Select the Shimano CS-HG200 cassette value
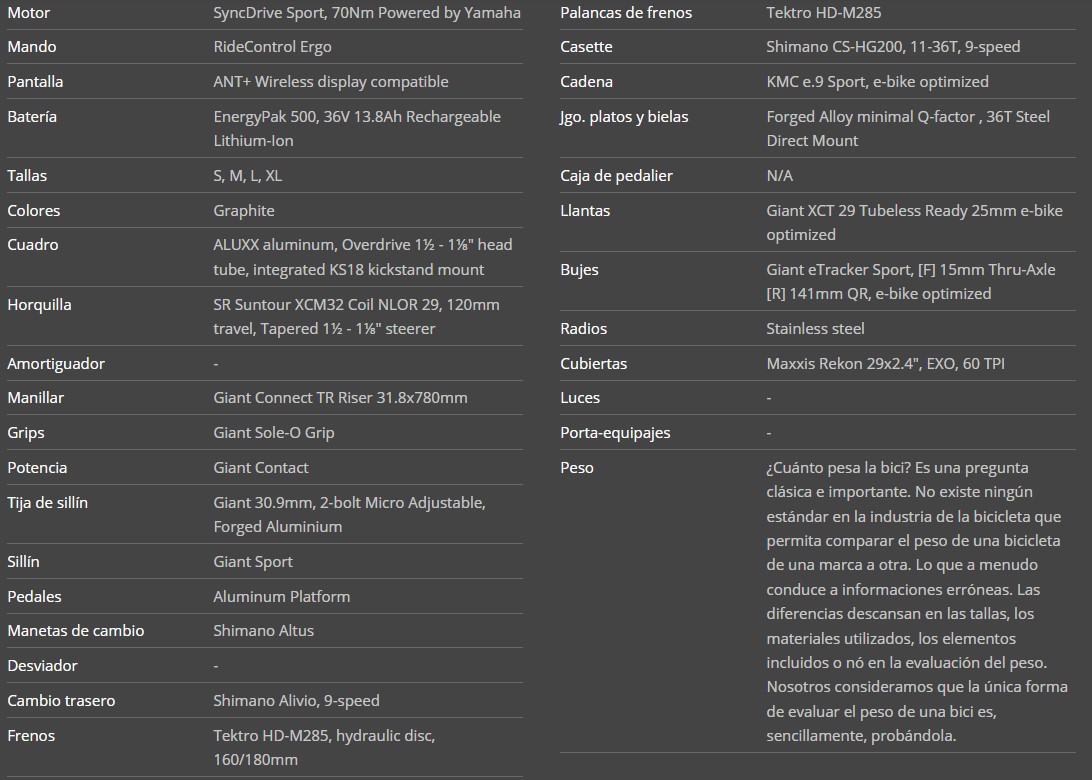 [x=892, y=47]
